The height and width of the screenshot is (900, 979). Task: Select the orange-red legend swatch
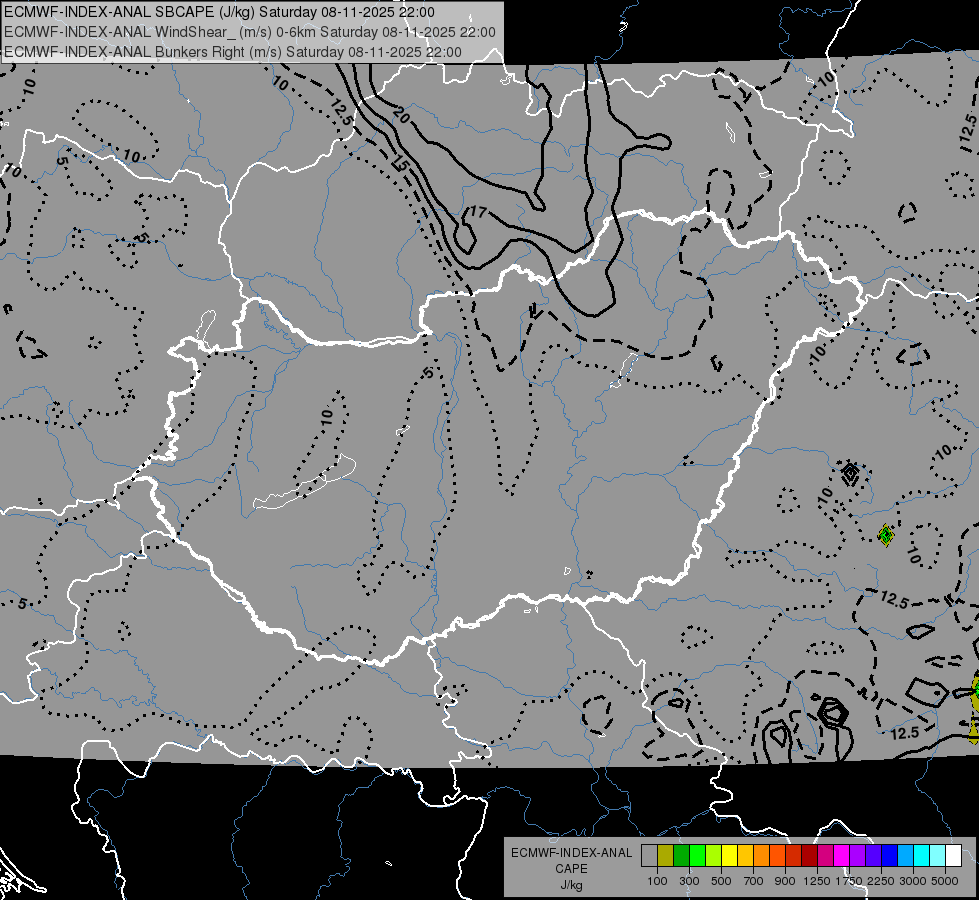coord(777,855)
